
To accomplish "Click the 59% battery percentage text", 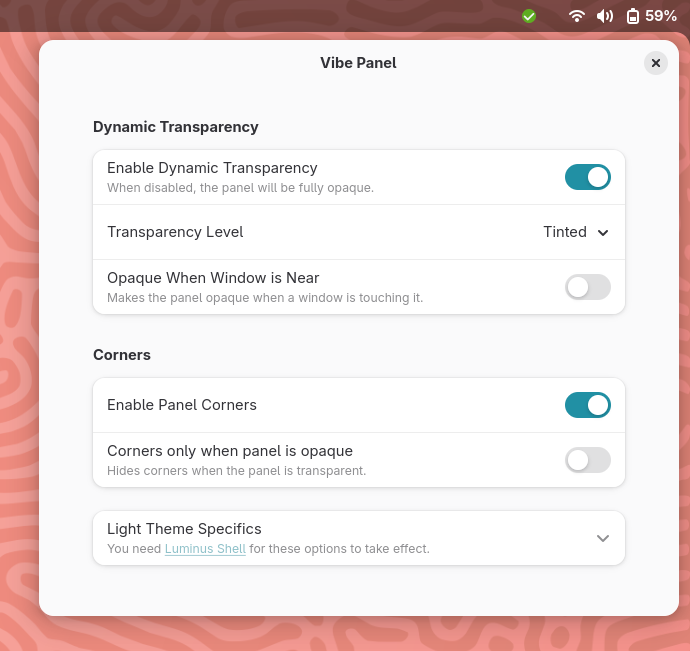I will 661,16.
